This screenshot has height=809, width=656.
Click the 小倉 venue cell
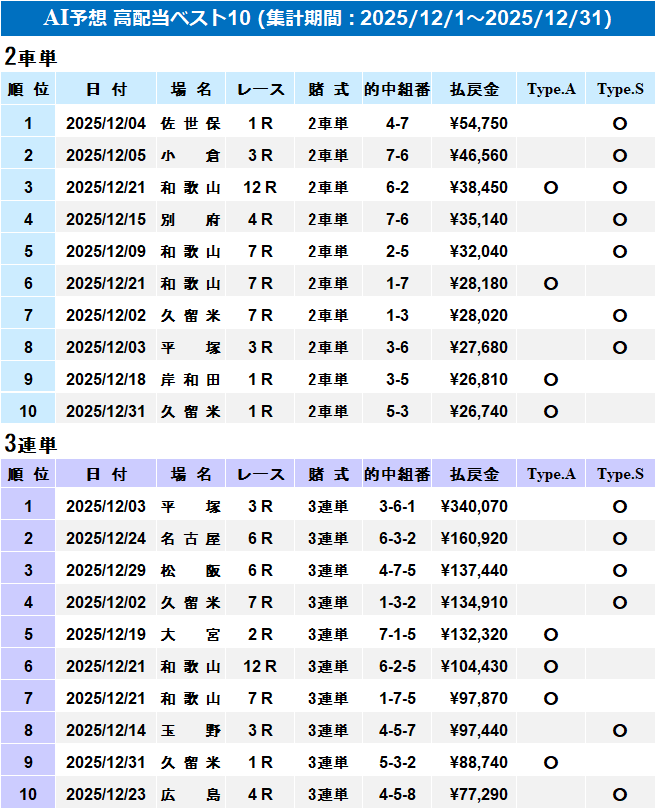tap(190, 155)
